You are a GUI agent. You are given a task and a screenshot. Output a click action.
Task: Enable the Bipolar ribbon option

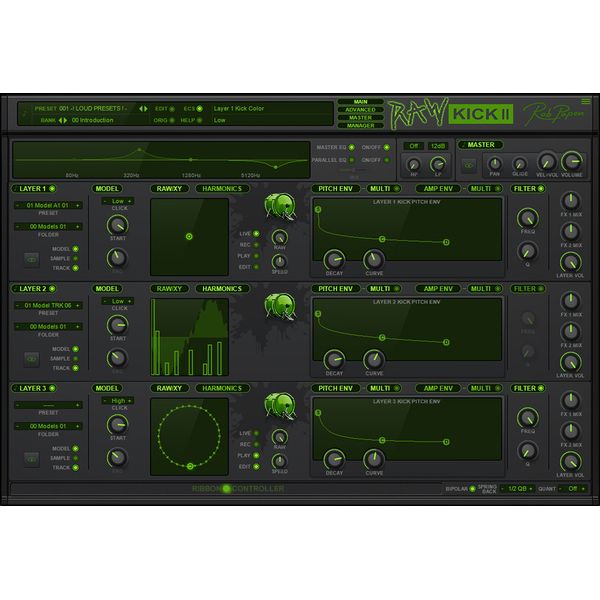point(472,489)
